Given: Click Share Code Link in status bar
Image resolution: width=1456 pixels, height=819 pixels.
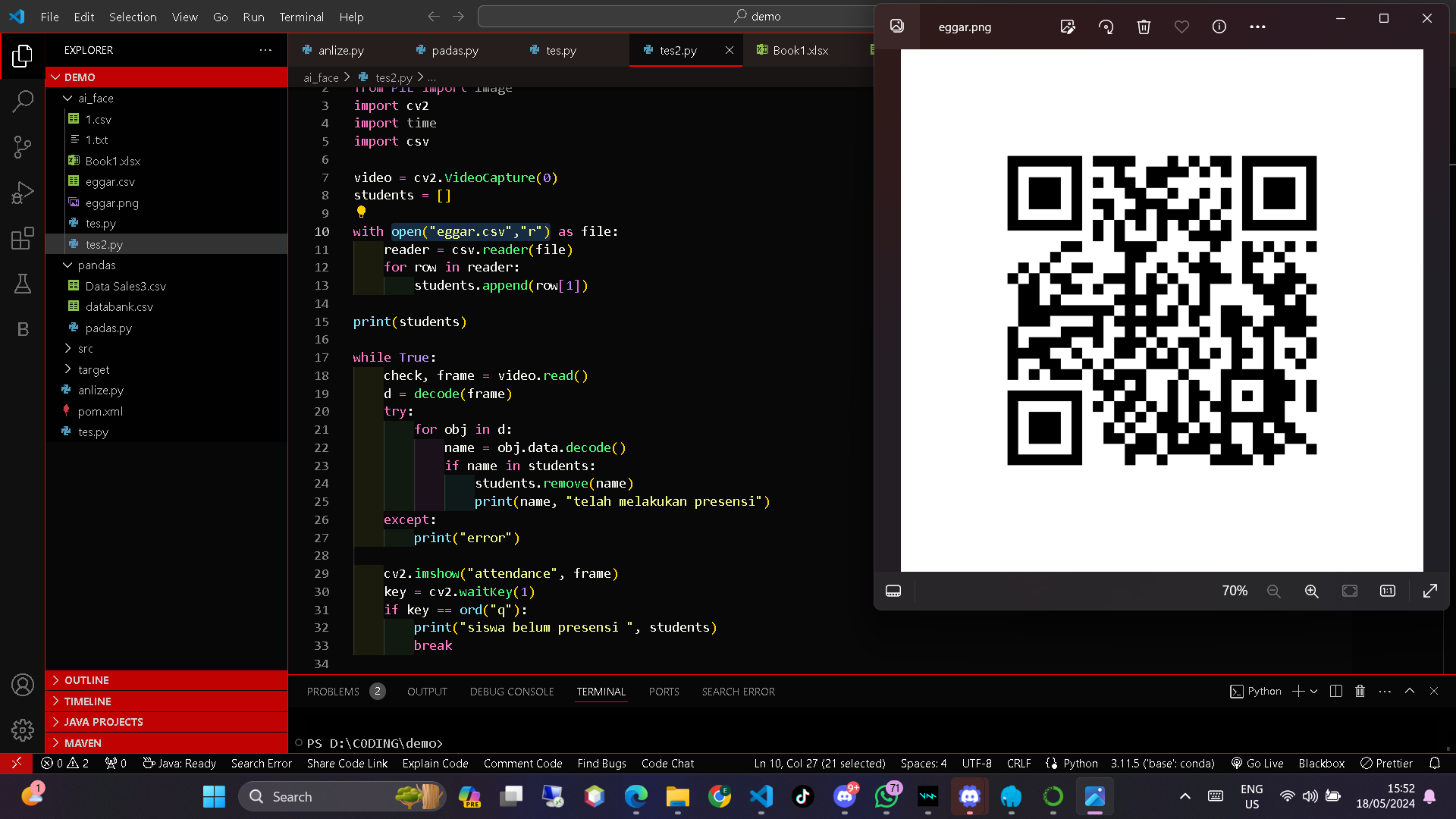Looking at the screenshot, I should tap(347, 763).
